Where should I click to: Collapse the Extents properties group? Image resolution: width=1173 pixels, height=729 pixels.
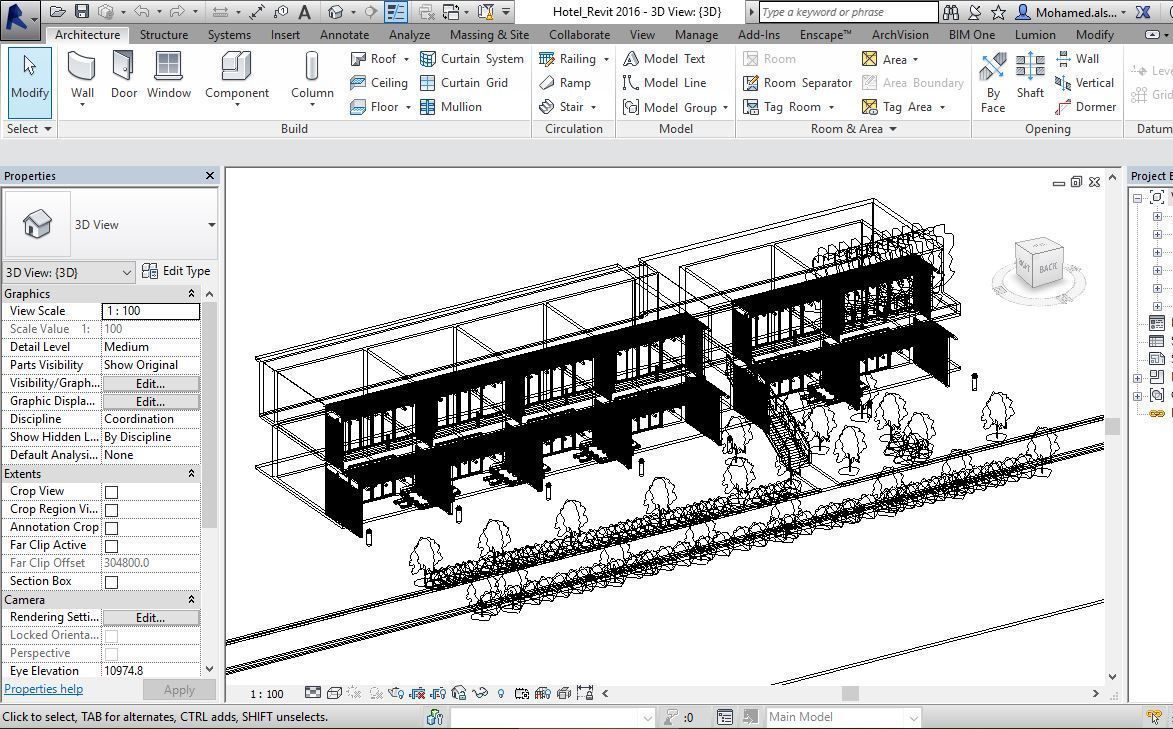[191, 474]
